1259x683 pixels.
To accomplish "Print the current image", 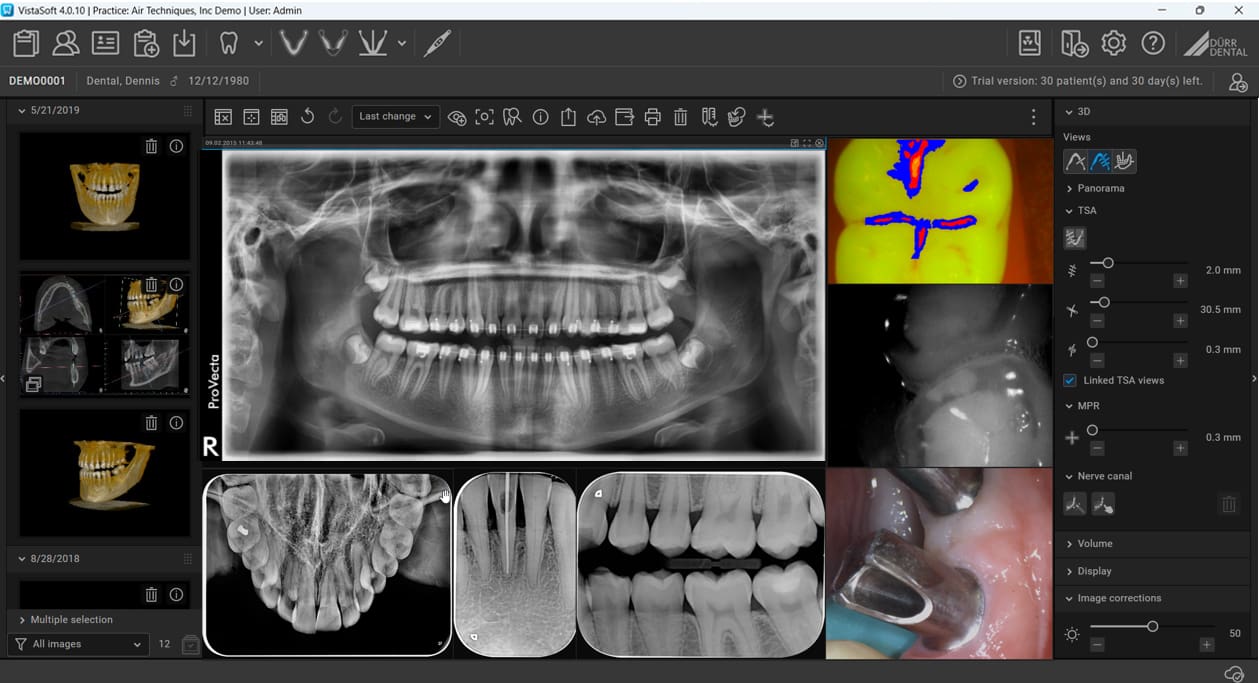I will pyautogui.click(x=652, y=117).
